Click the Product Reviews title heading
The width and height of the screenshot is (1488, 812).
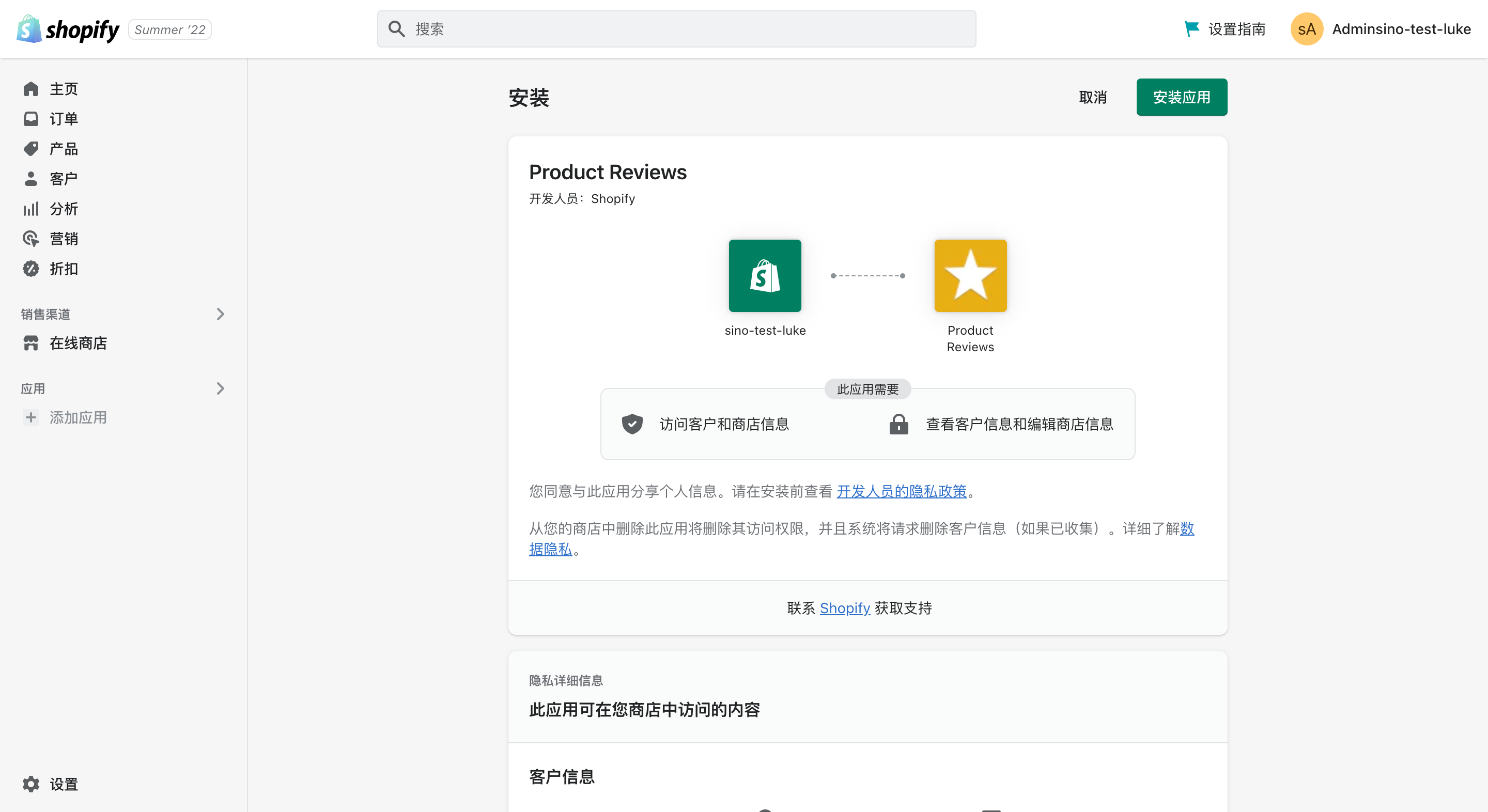608,172
